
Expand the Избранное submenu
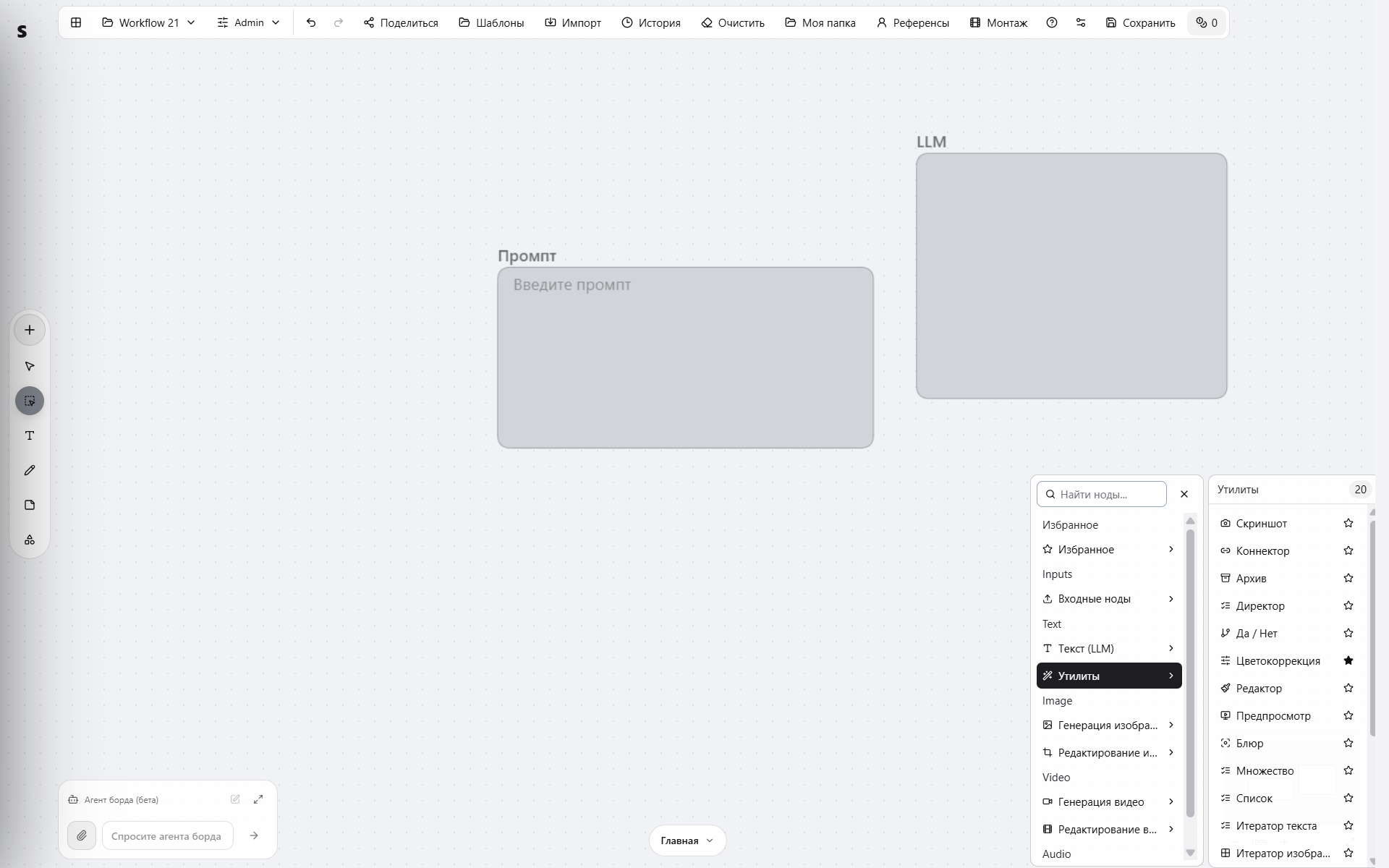[1109, 550]
